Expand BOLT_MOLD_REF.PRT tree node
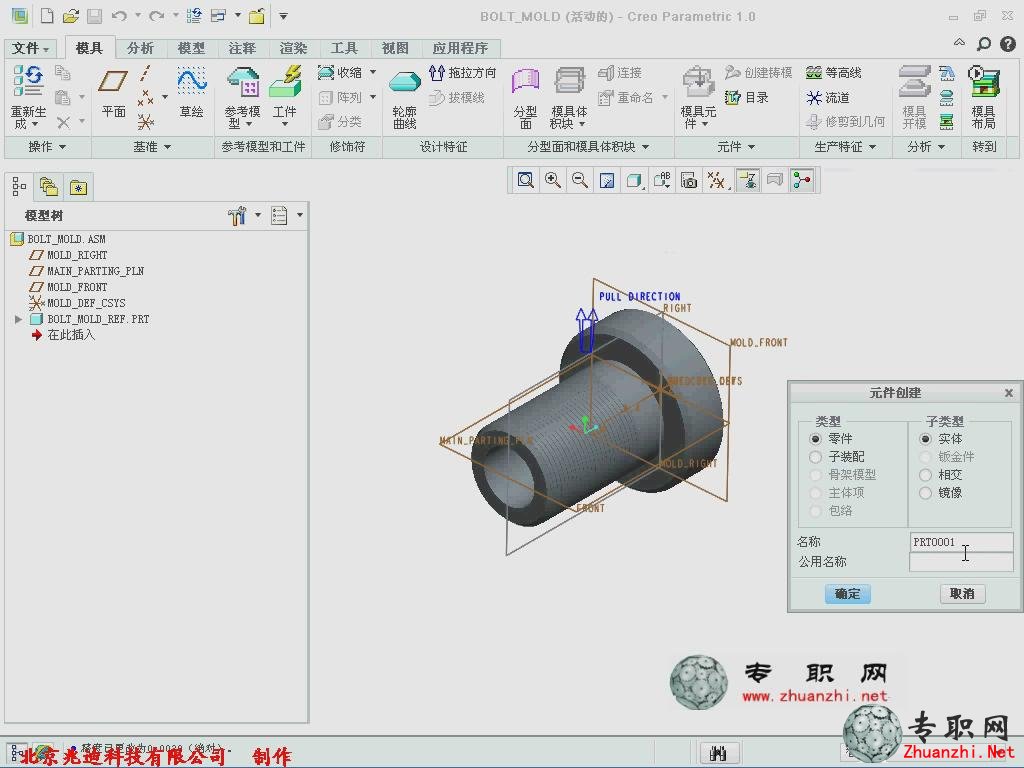The height and width of the screenshot is (768, 1024). (18, 319)
